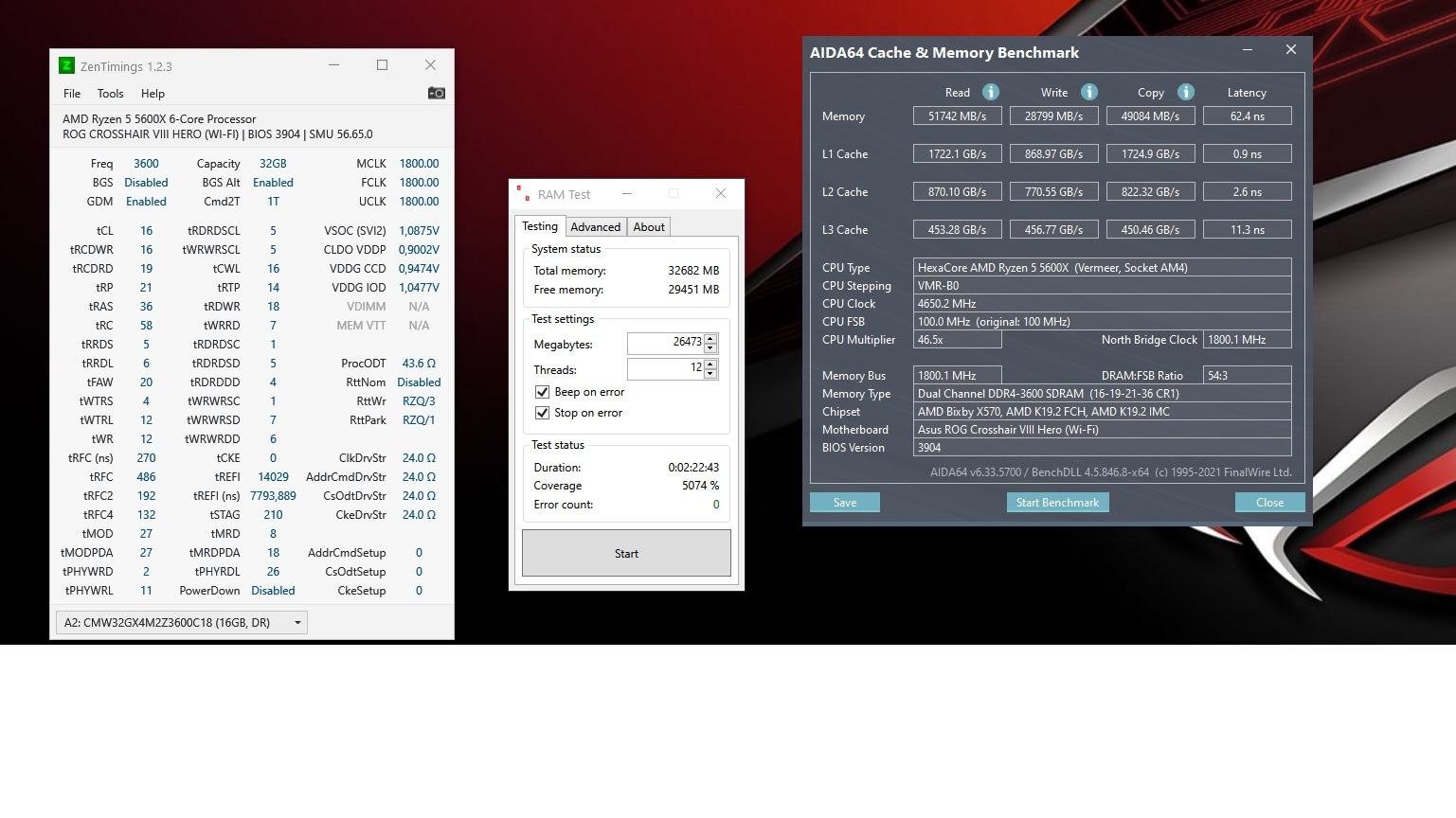Click the Total memory value 32682 MB
The image size is (1456, 818).
click(693, 271)
